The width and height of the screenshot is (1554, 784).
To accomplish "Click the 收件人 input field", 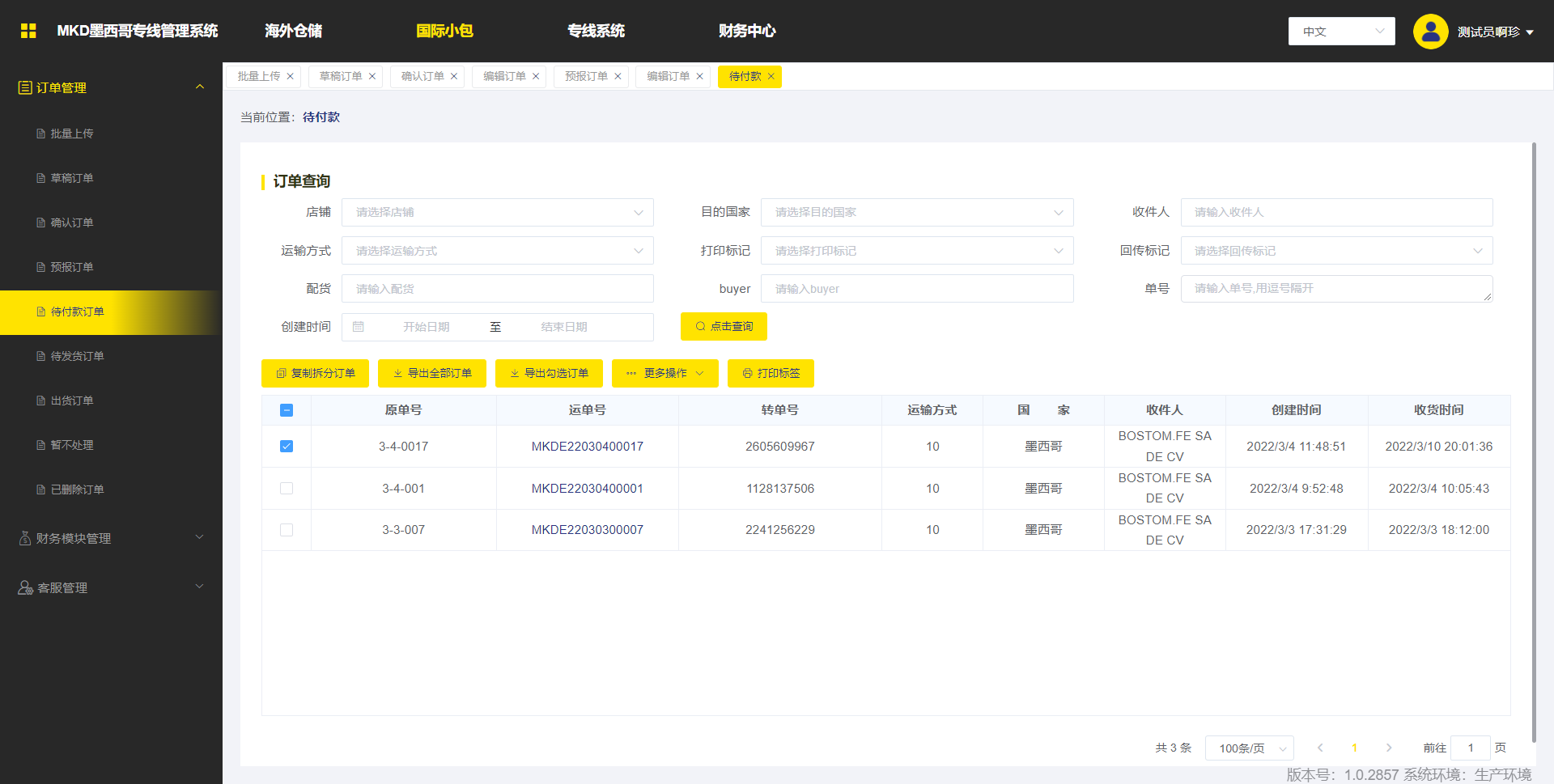I will [1336, 212].
